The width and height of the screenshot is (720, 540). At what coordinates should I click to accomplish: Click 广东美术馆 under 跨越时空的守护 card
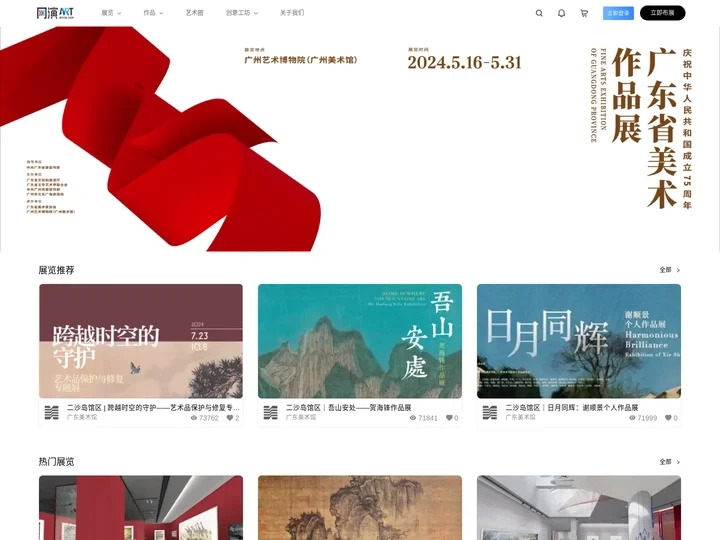tap(82, 417)
